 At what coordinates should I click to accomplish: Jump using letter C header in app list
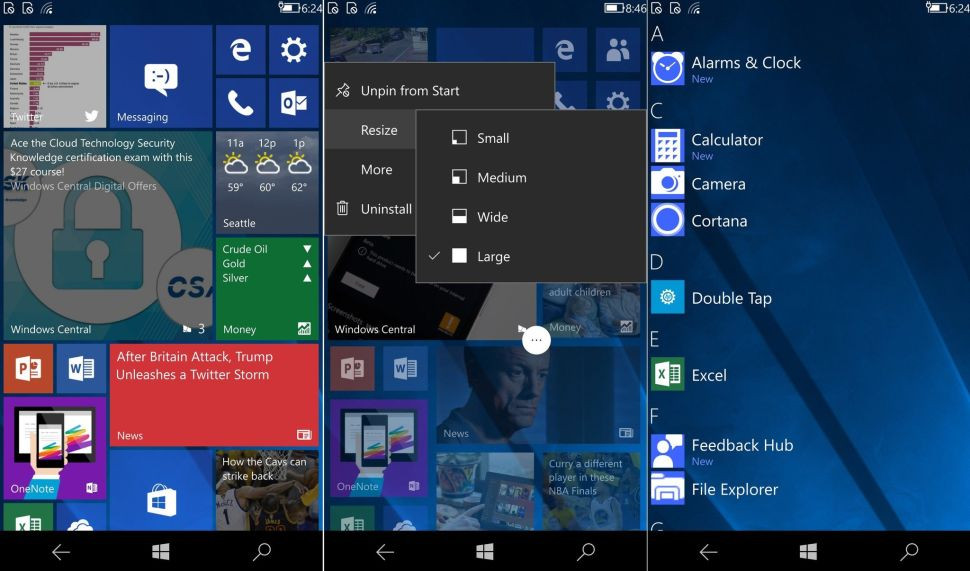tap(657, 111)
